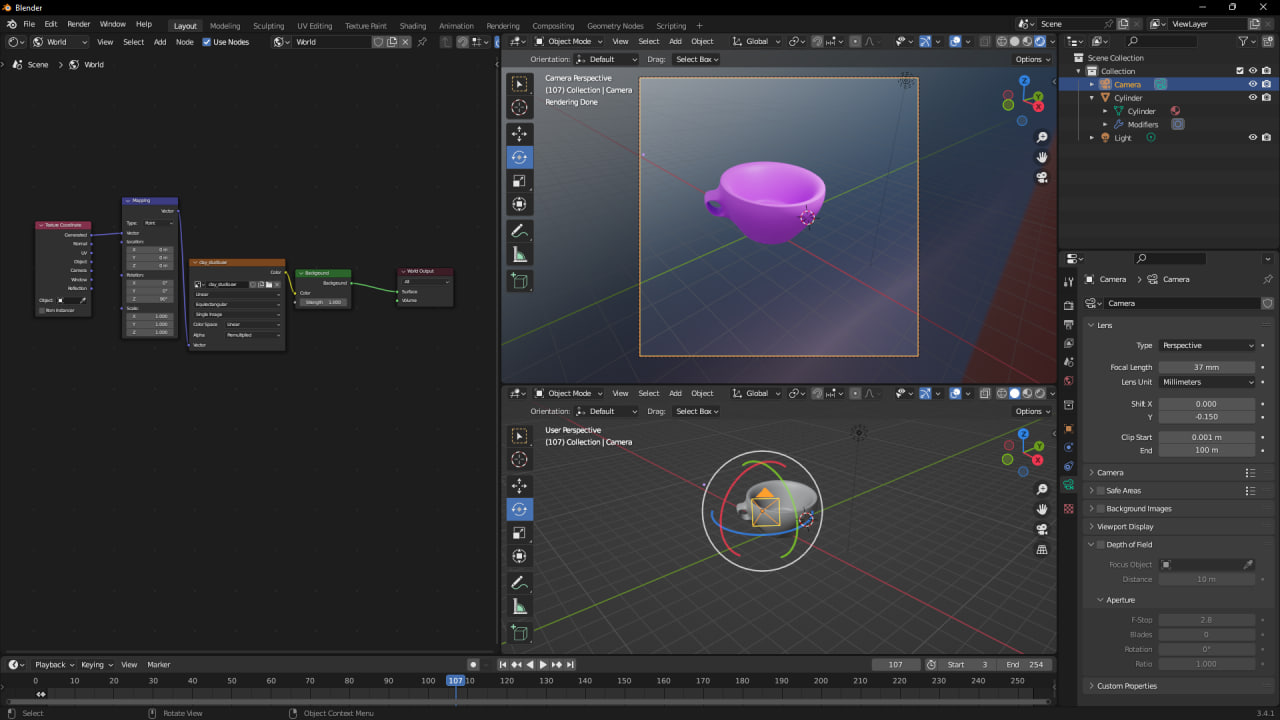Viewport: 1280px width, 720px height.
Task: Enable the Safe Areas checkbox
Action: click(x=1101, y=491)
